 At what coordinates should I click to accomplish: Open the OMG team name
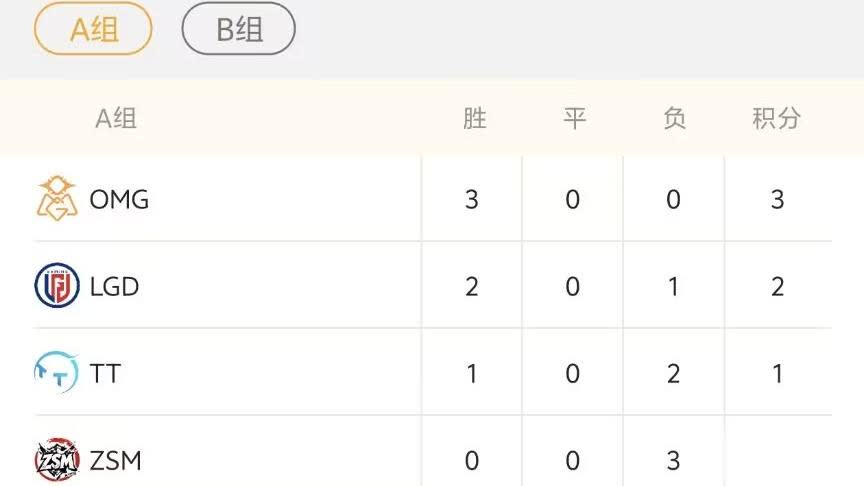pos(119,199)
